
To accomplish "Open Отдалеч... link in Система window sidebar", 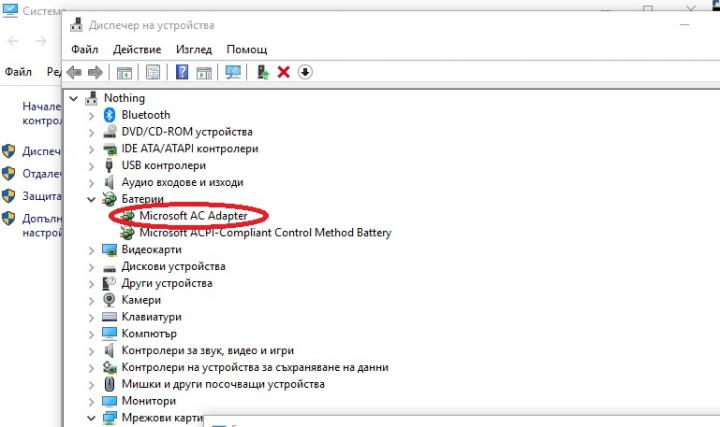I will [41, 174].
